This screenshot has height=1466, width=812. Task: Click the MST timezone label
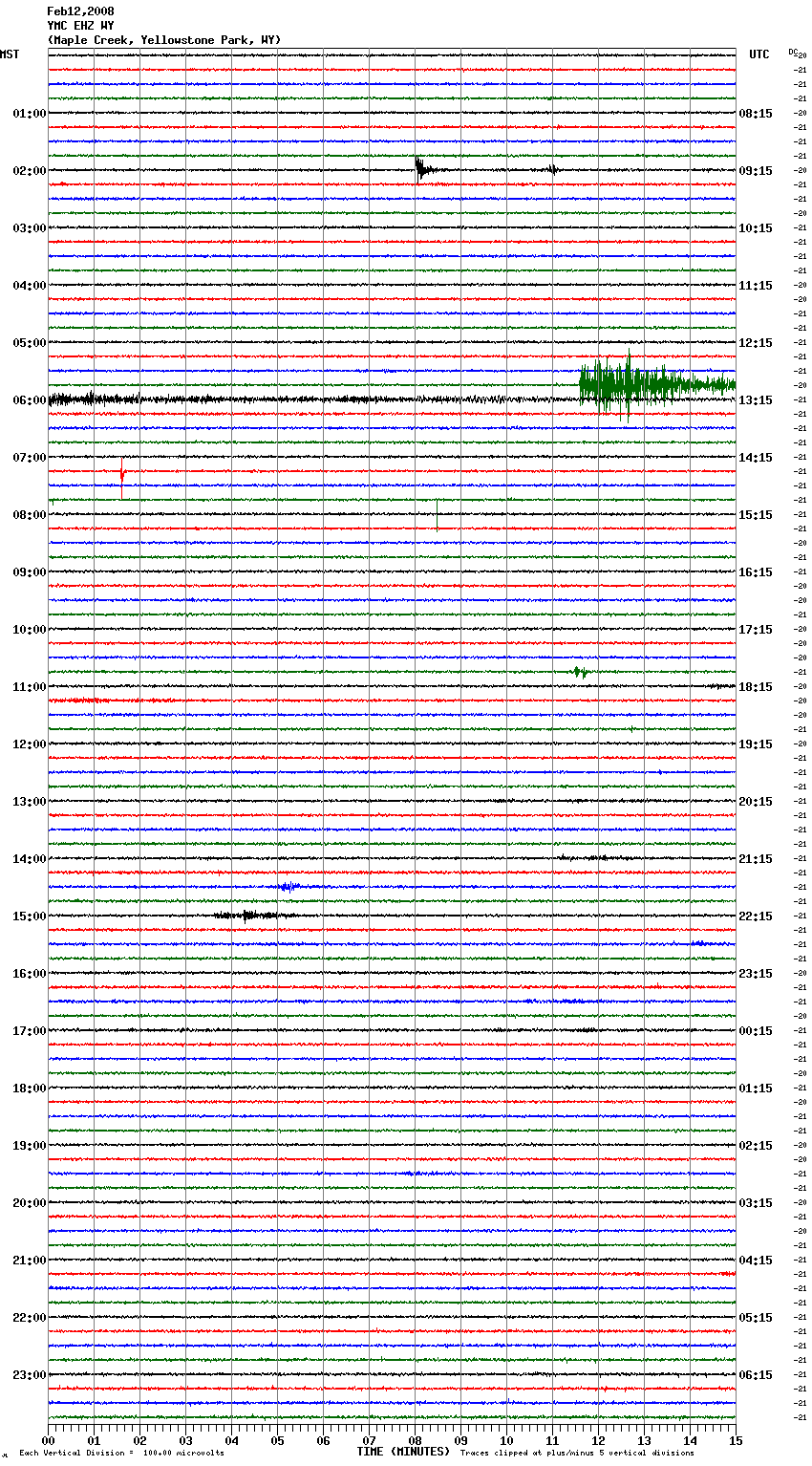(x=10, y=54)
